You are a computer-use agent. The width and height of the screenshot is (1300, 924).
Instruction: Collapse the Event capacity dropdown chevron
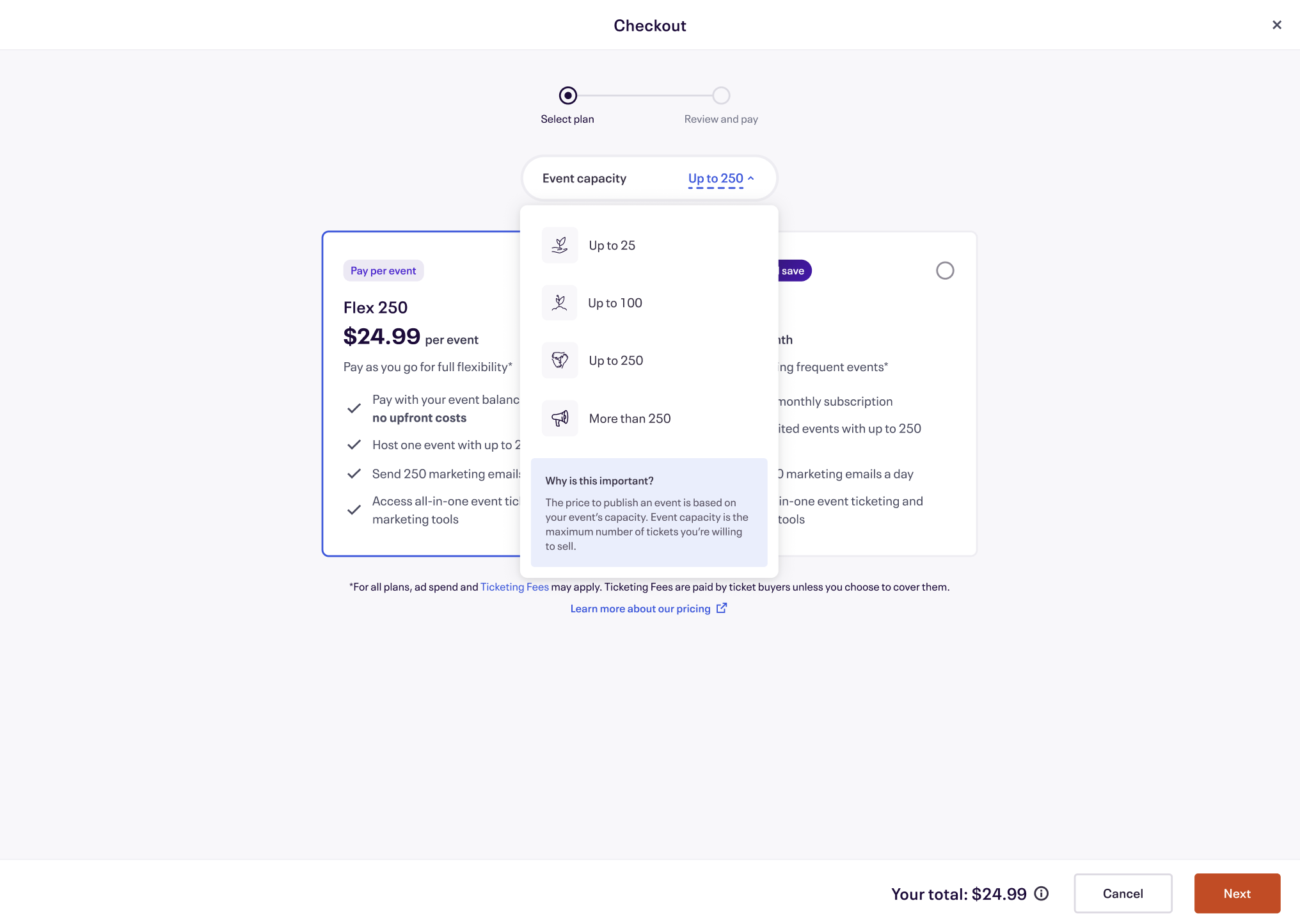[x=751, y=179]
